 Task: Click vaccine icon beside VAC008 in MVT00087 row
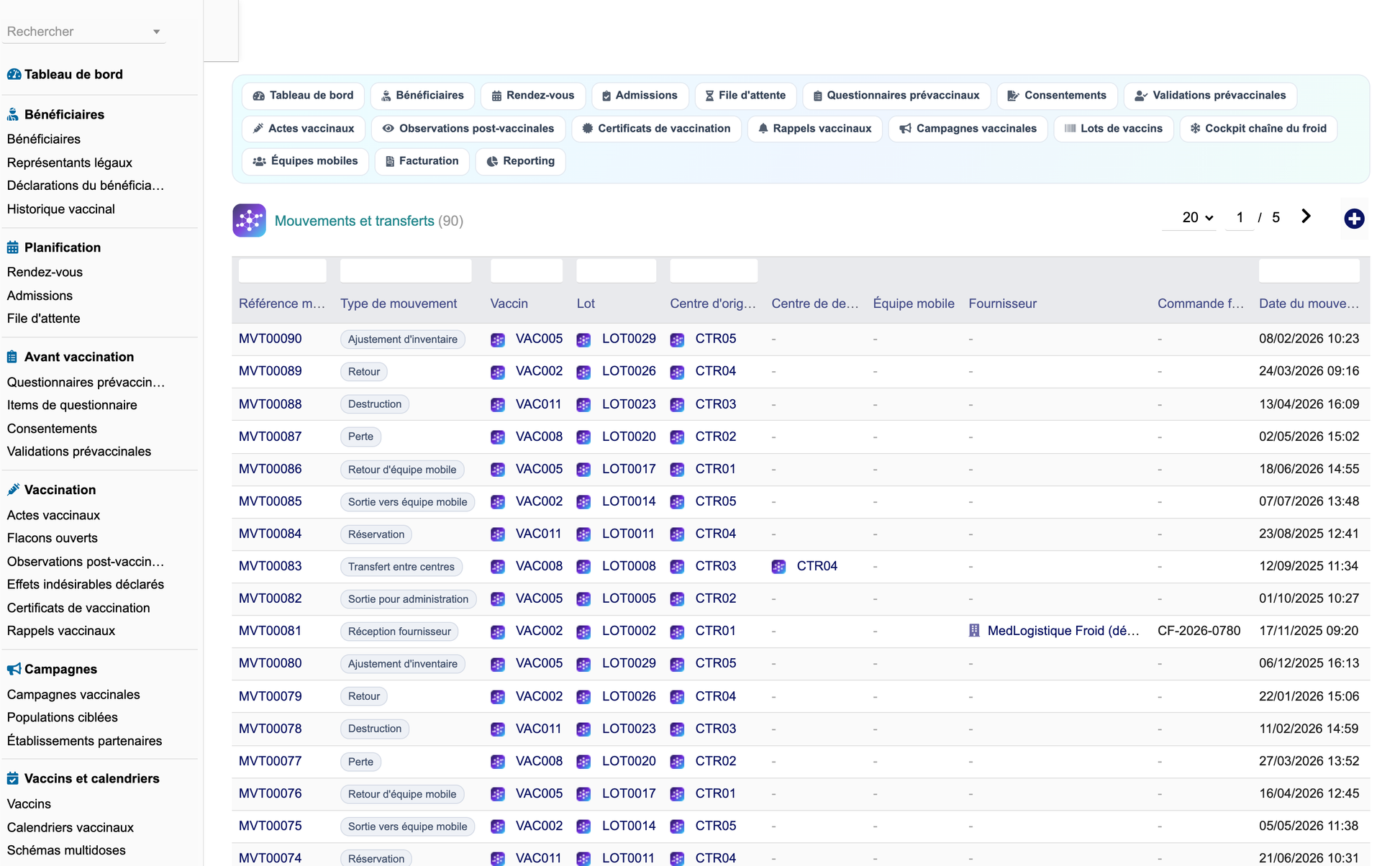pos(498,437)
